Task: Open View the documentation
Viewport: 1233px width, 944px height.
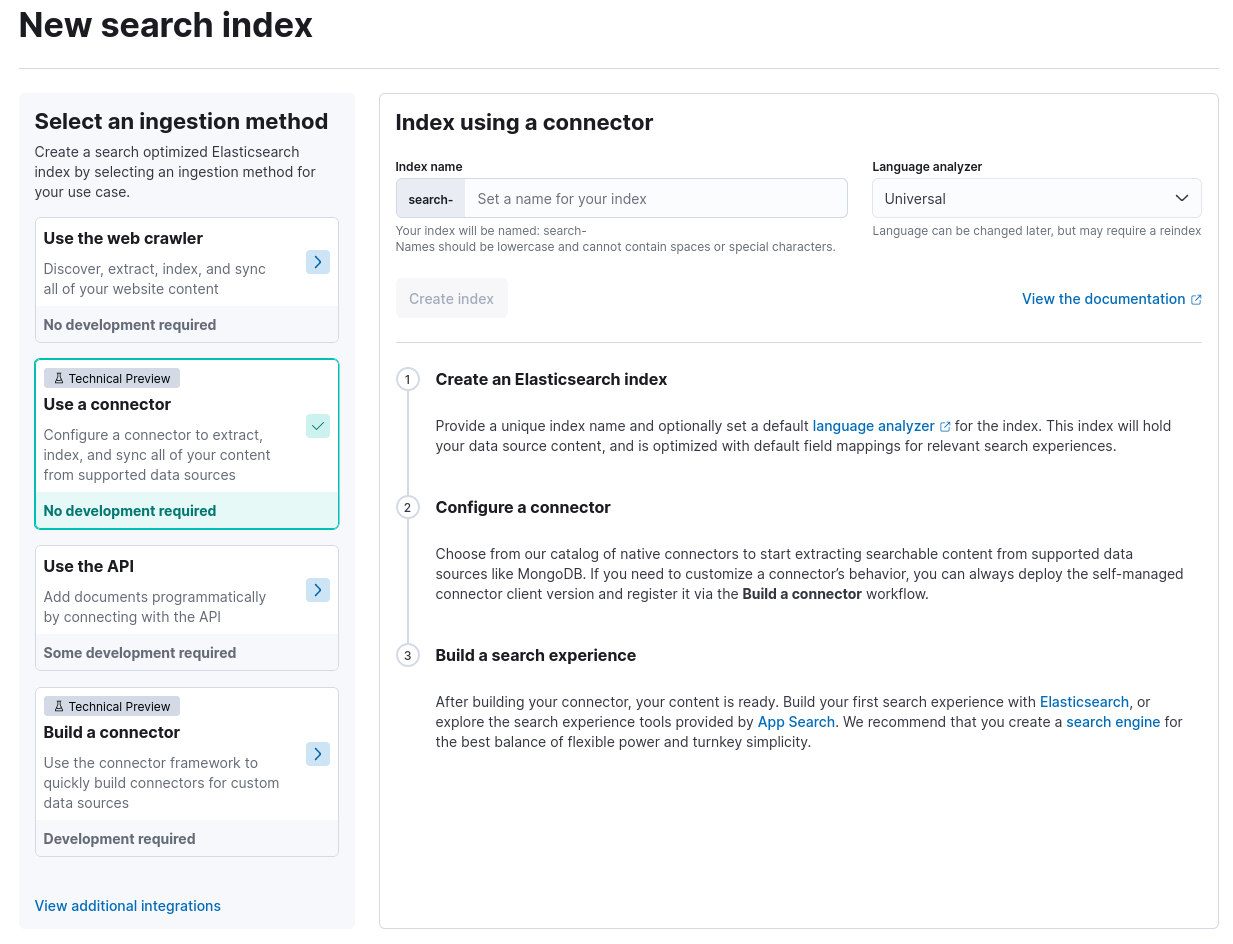Action: pyautogui.click(x=1103, y=298)
